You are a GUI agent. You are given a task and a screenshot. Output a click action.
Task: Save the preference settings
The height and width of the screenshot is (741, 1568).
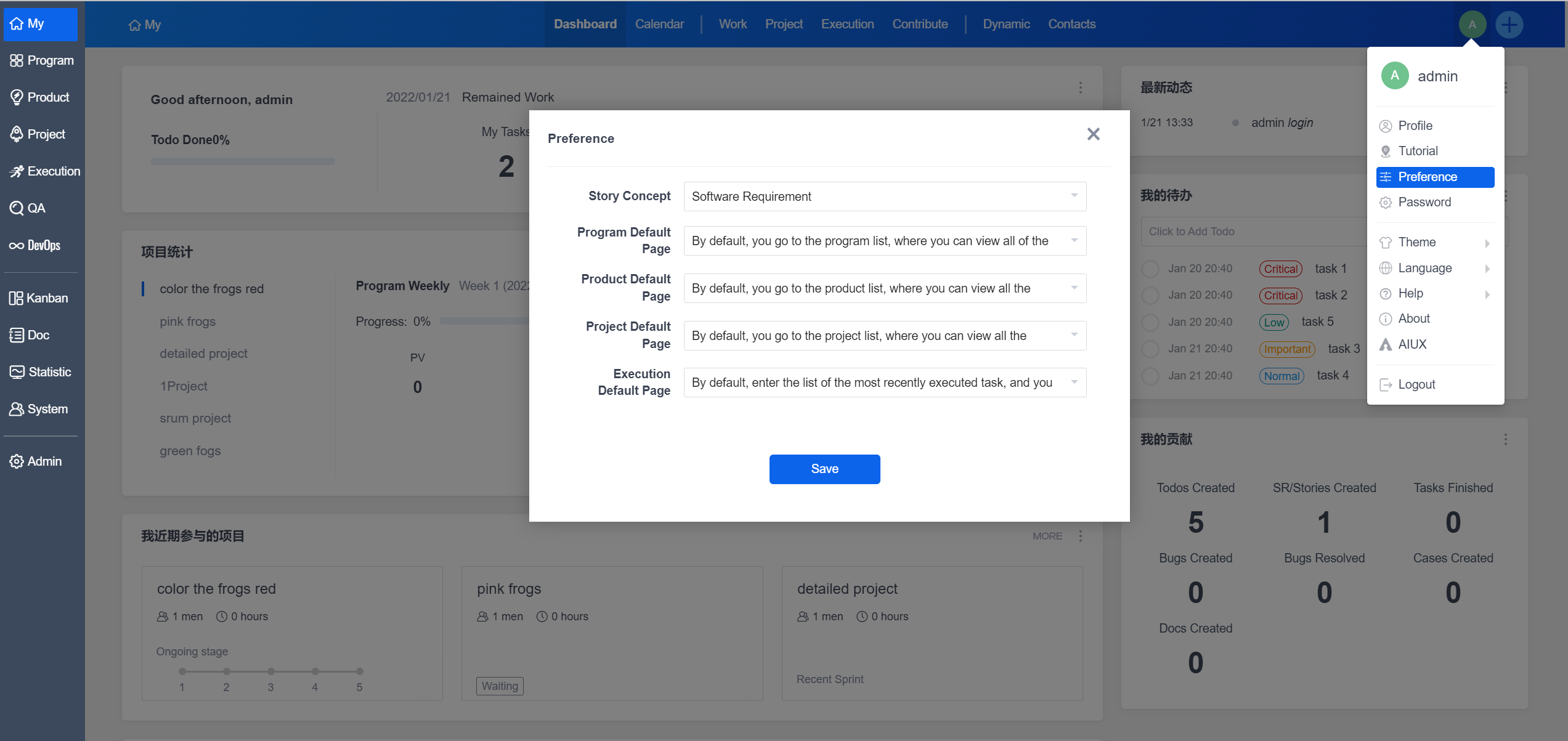pos(824,469)
